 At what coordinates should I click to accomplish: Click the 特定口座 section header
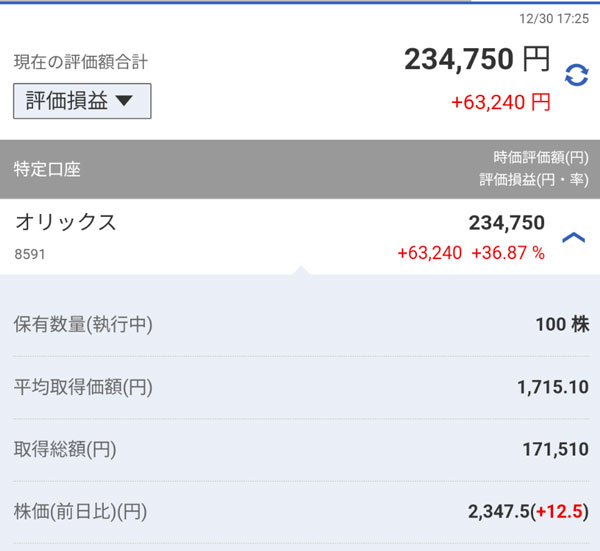click(x=47, y=169)
